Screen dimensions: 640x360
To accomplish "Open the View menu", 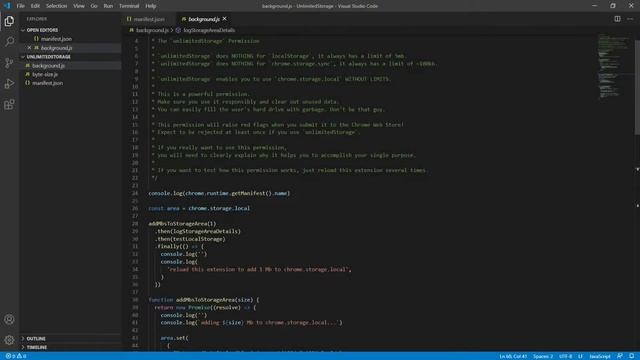I will pyautogui.click(x=79, y=6).
